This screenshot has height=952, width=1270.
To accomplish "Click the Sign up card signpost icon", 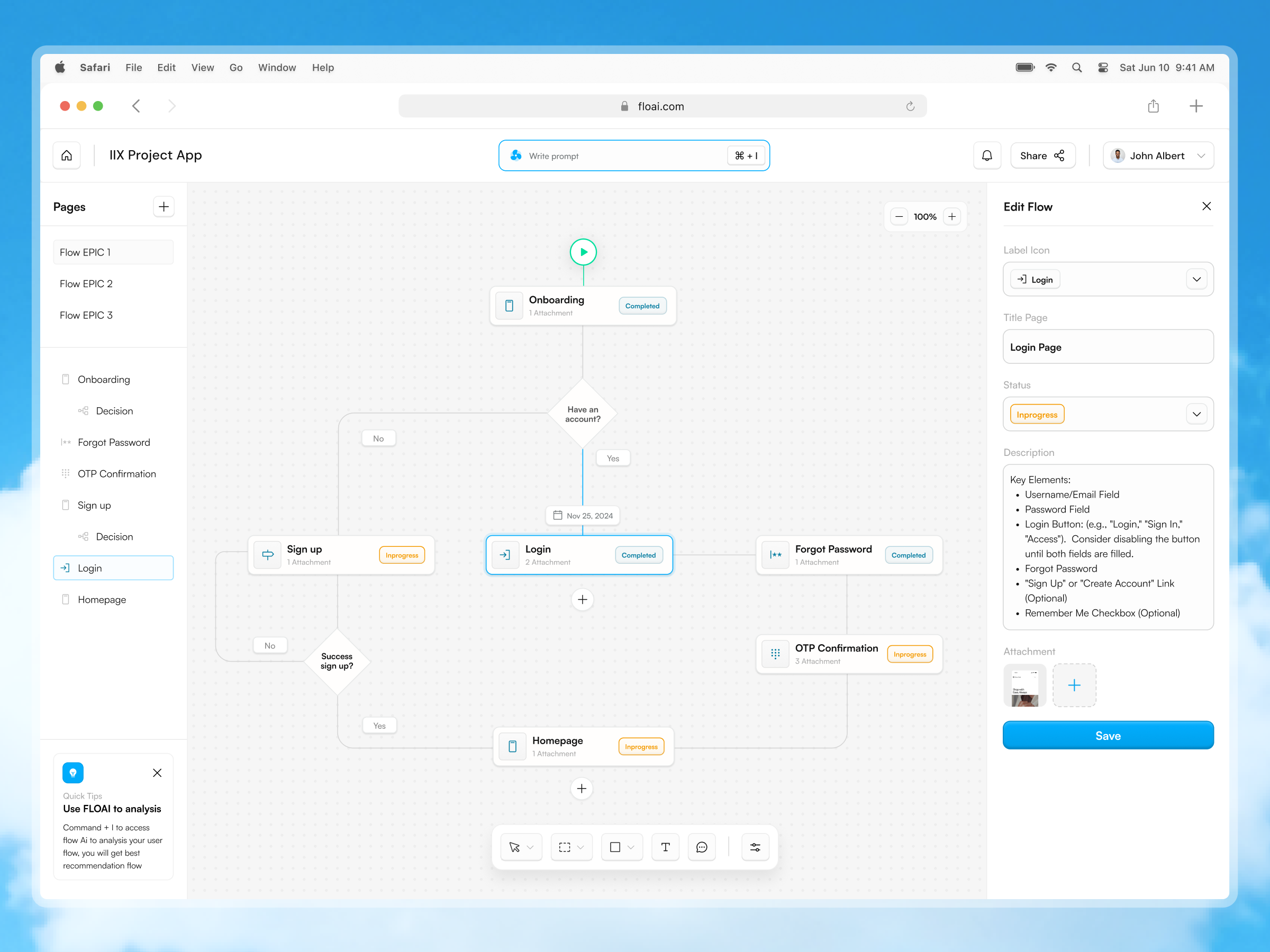I will coord(268,555).
